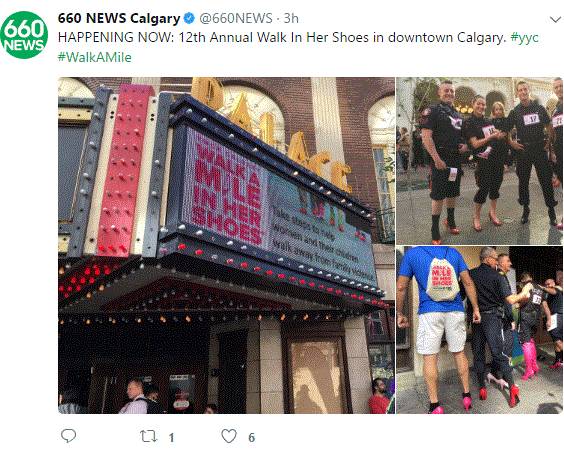The height and width of the screenshot is (449, 564).
Task: Retweet using the arrows icon
Action: tap(148, 436)
